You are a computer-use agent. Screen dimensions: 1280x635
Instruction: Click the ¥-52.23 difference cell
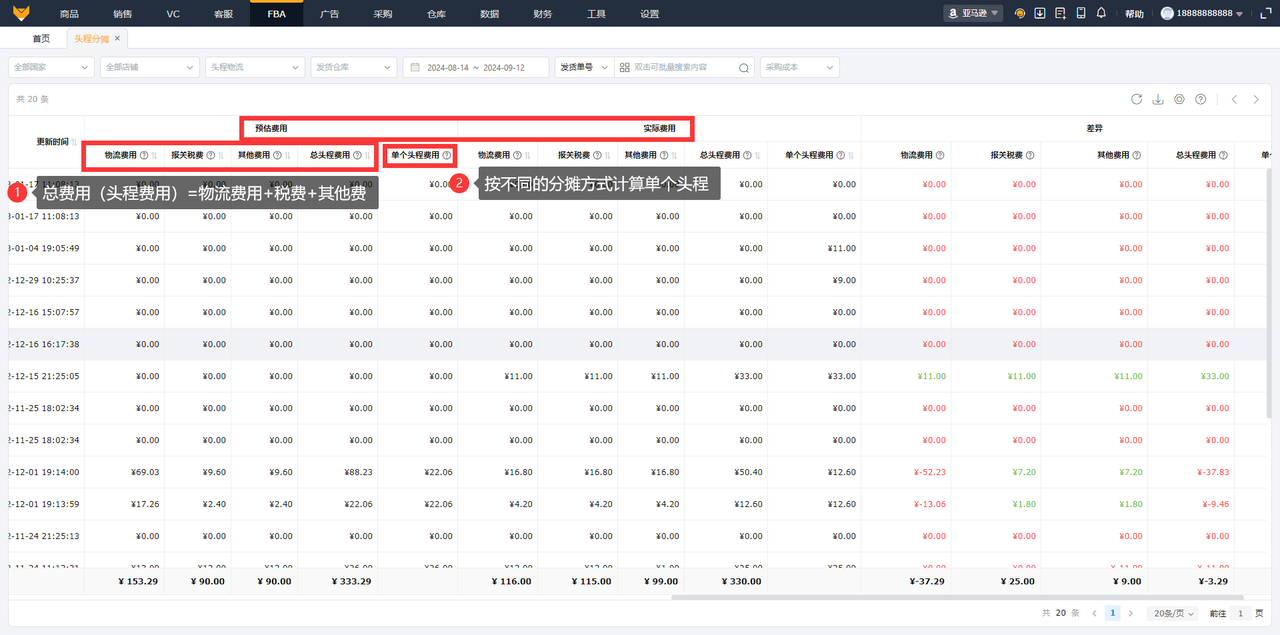pyautogui.click(x=928, y=472)
